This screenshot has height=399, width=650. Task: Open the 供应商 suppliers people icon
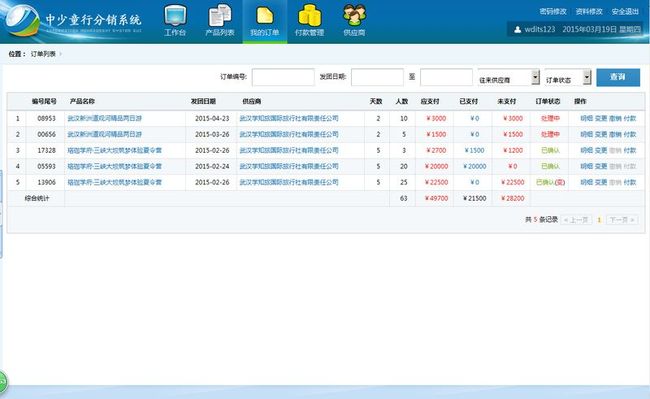coord(354,19)
